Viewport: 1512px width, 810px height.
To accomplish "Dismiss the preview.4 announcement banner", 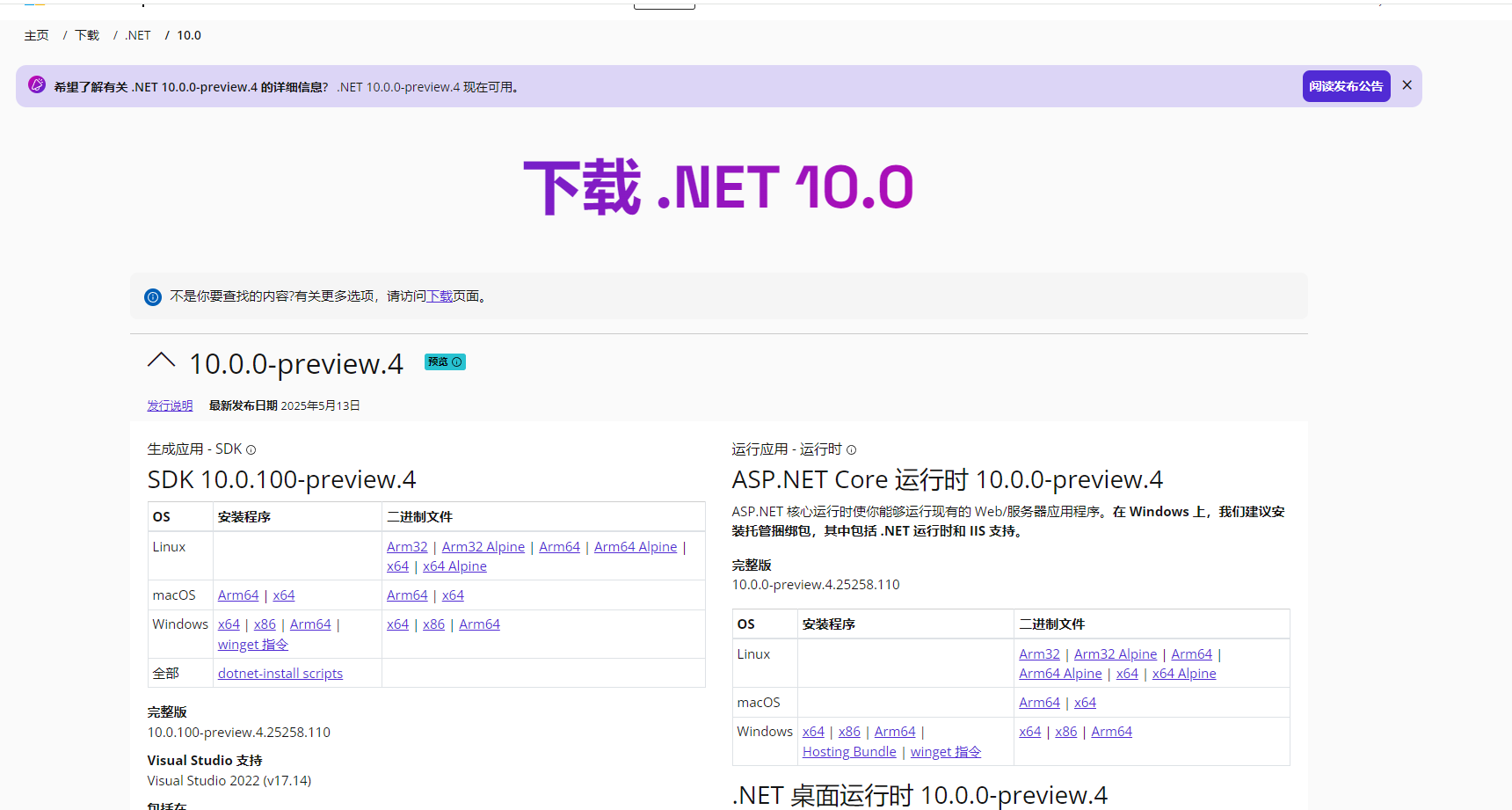I will 1407,85.
